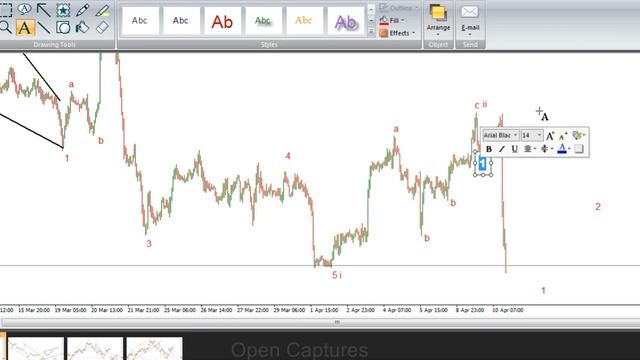Click the blue font color button

click(x=562, y=149)
